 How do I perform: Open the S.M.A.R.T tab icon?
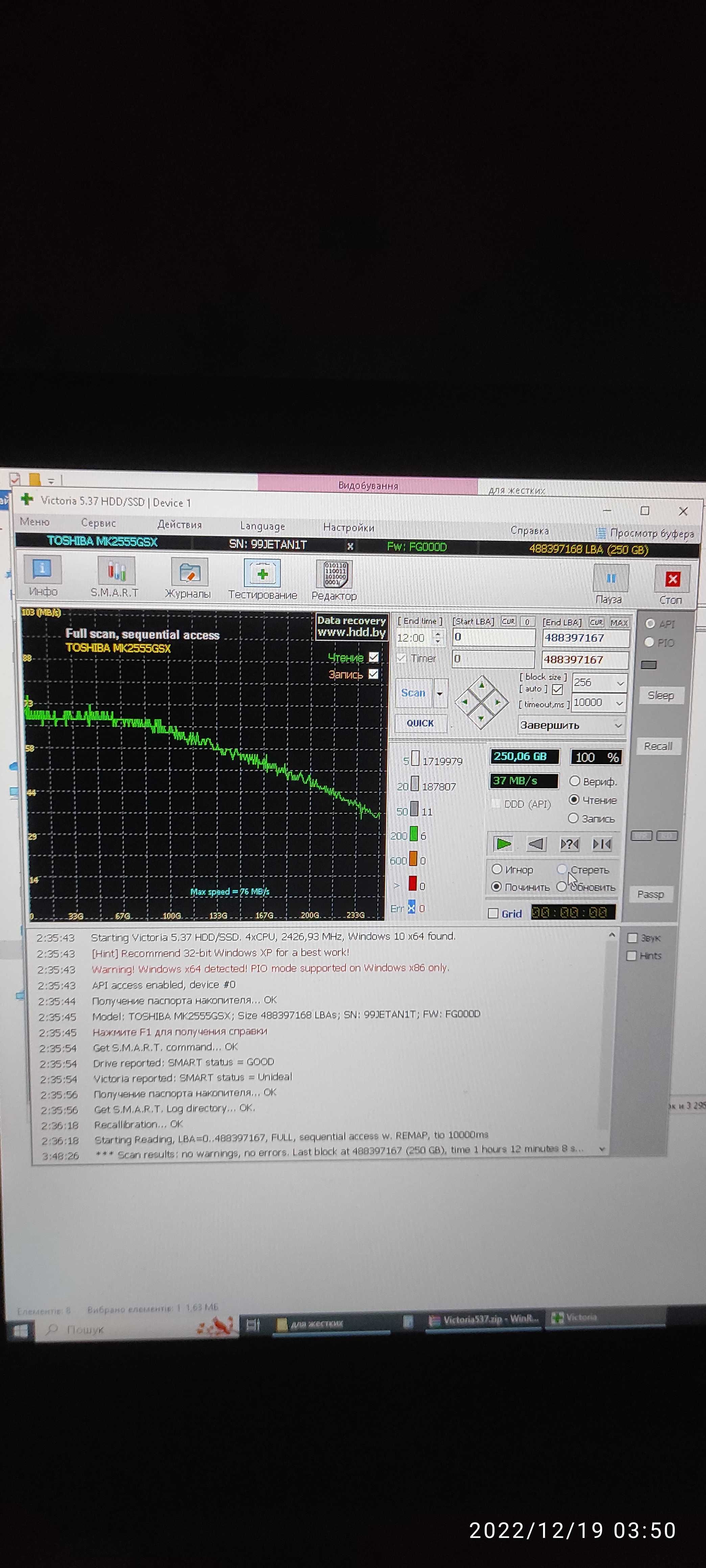click(x=116, y=571)
